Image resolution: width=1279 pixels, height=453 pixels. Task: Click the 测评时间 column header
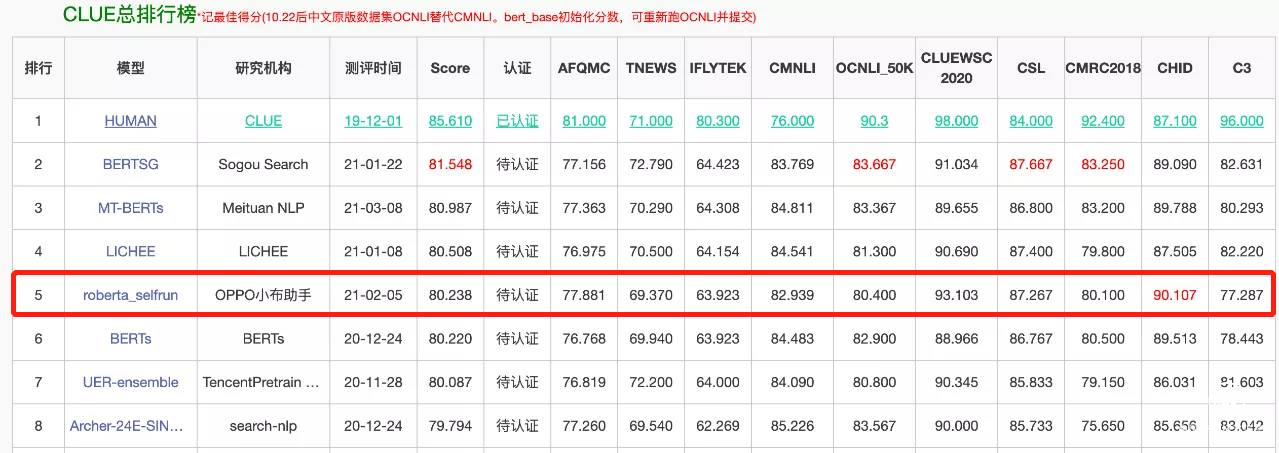coord(373,68)
